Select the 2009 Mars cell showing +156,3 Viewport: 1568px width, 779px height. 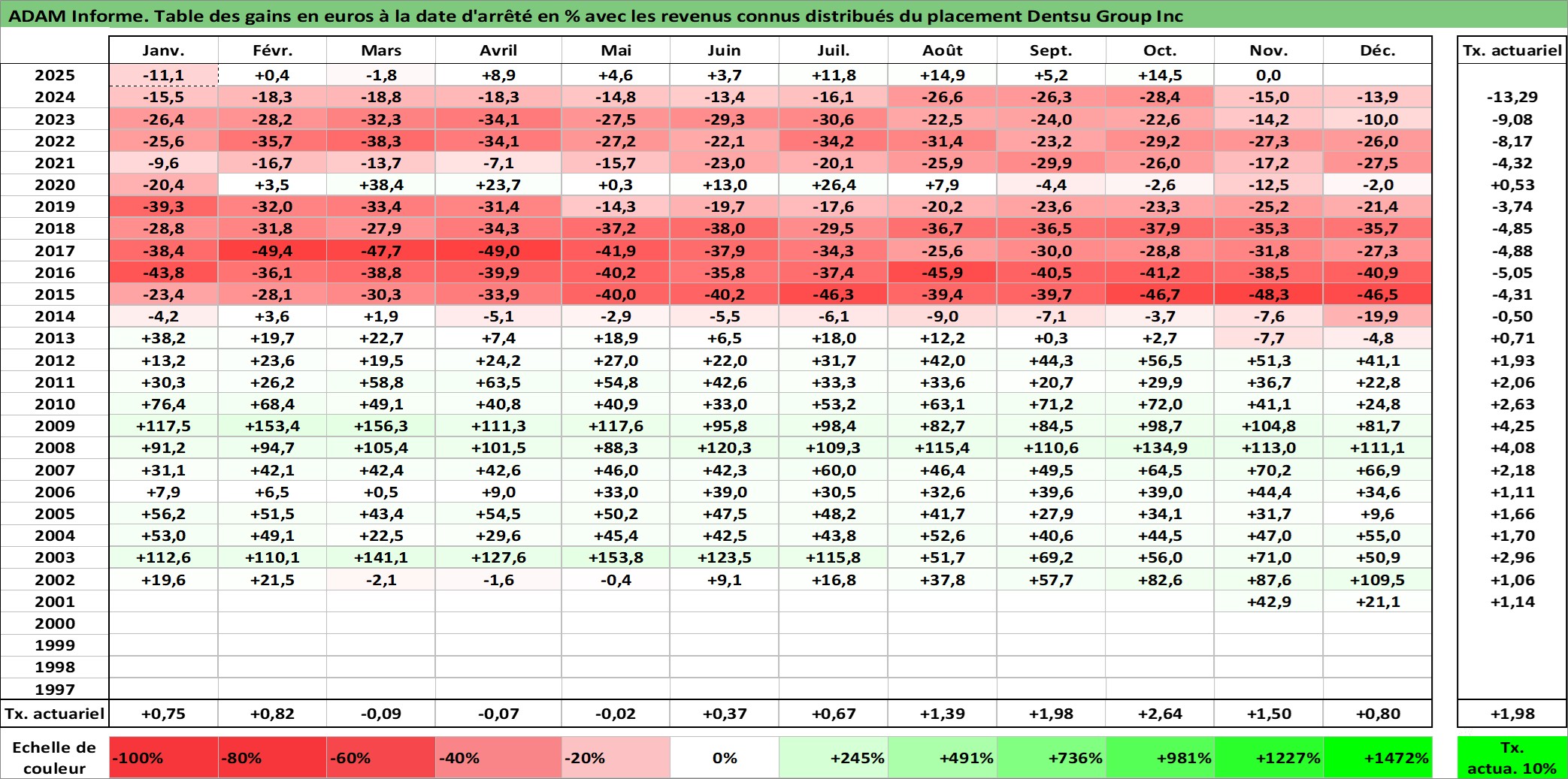[381, 426]
